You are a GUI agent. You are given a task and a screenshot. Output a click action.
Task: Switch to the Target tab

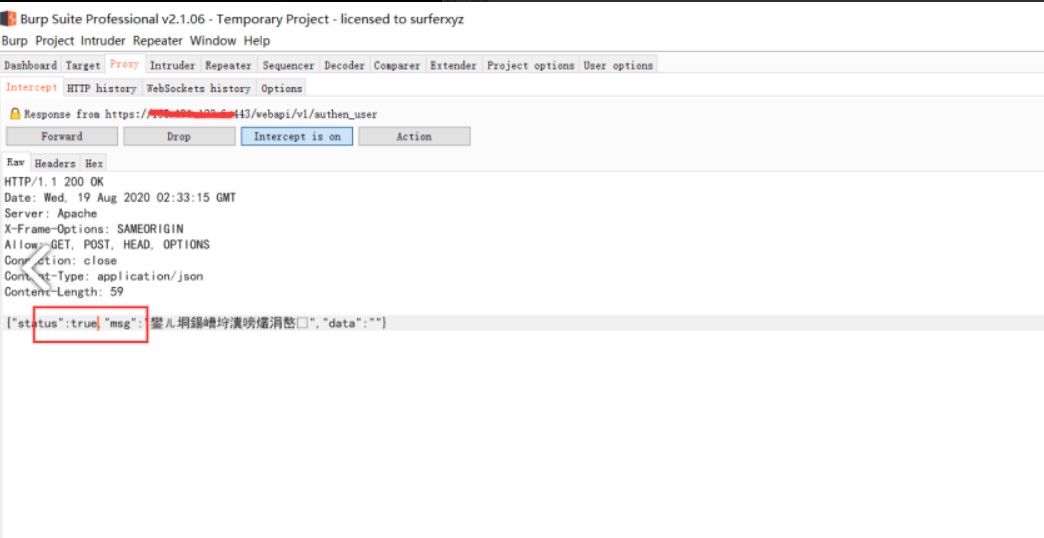[x=83, y=65]
